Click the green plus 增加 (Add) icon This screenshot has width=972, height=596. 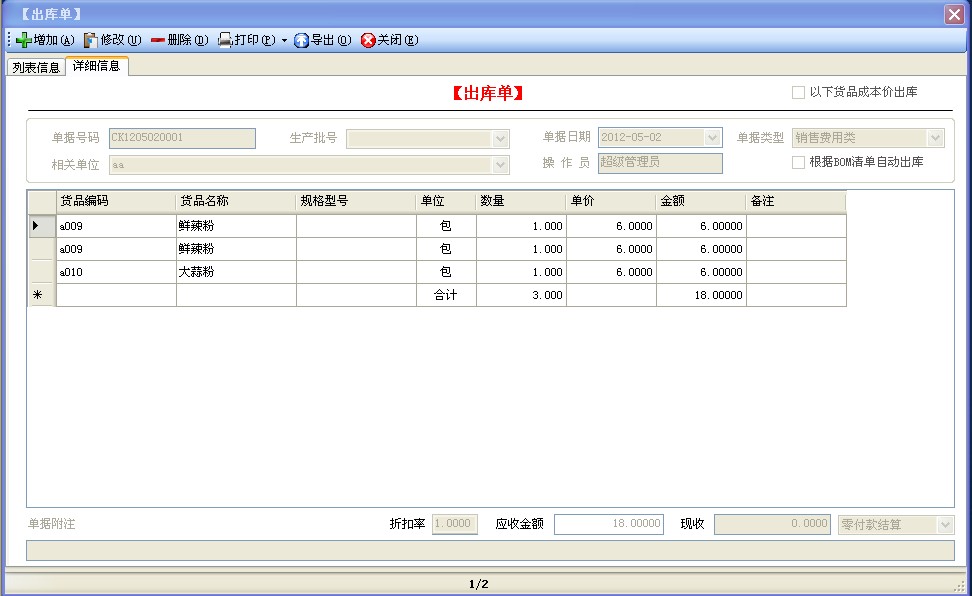(24, 41)
